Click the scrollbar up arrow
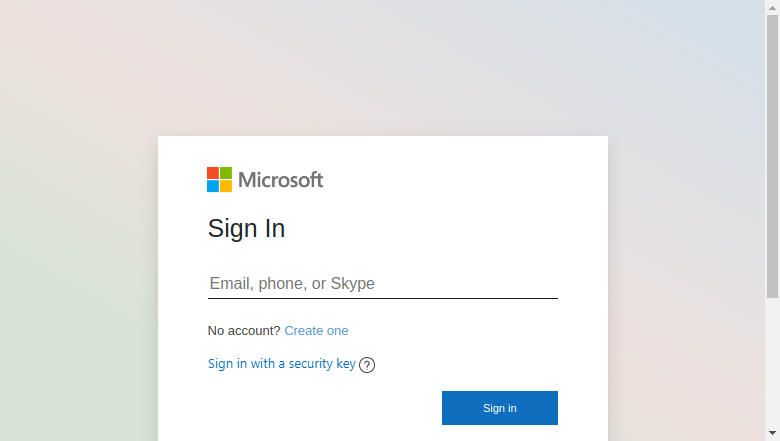The image size is (780, 441). [772, 7]
